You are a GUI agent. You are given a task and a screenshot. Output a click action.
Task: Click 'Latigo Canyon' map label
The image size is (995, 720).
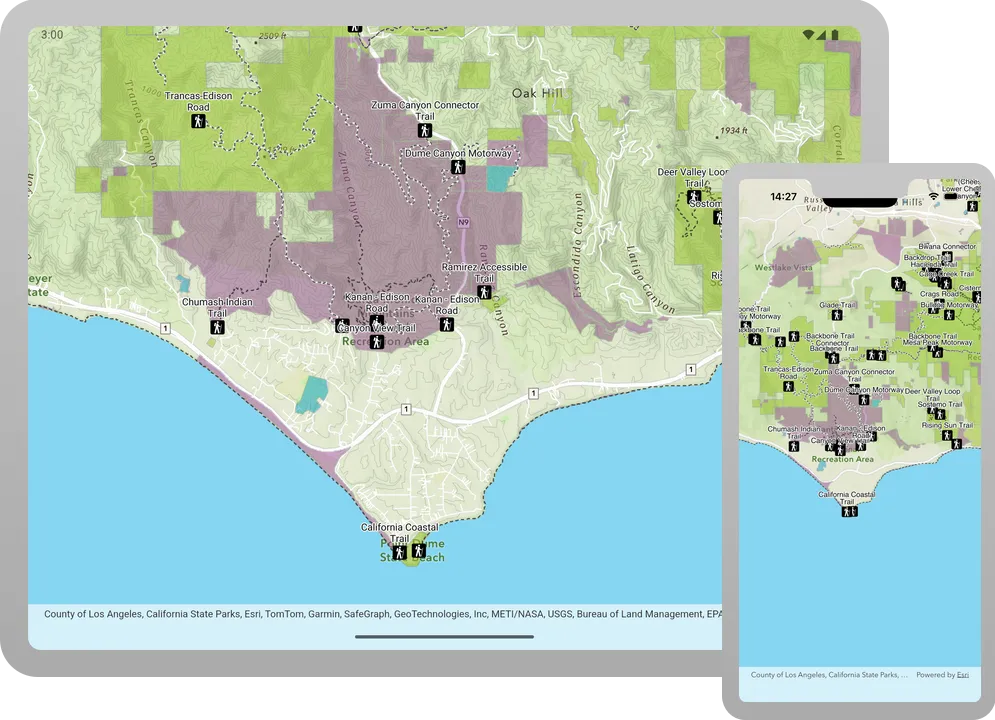(x=650, y=279)
